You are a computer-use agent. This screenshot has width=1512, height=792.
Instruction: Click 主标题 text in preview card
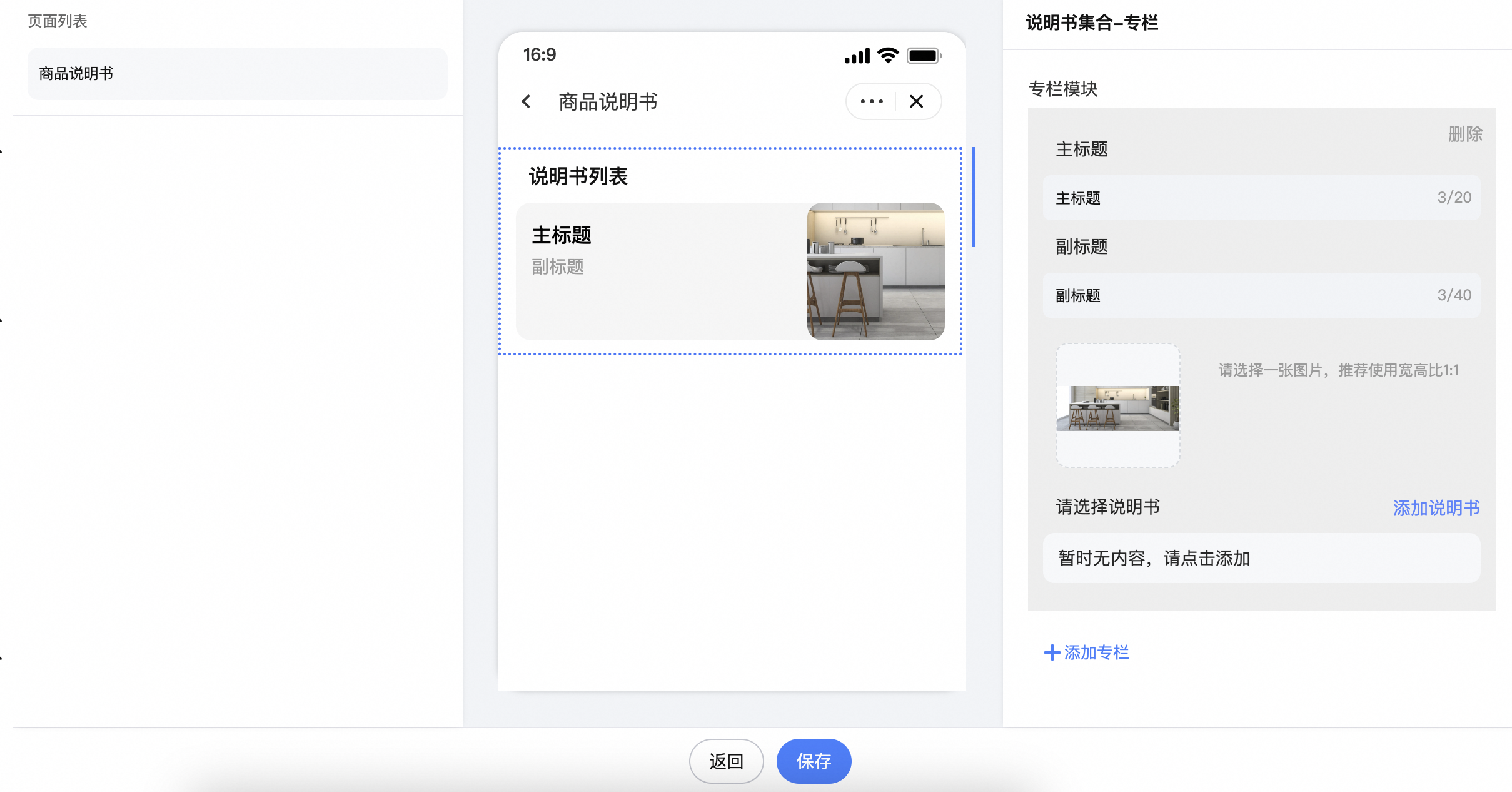pyautogui.click(x=562, y=235)
